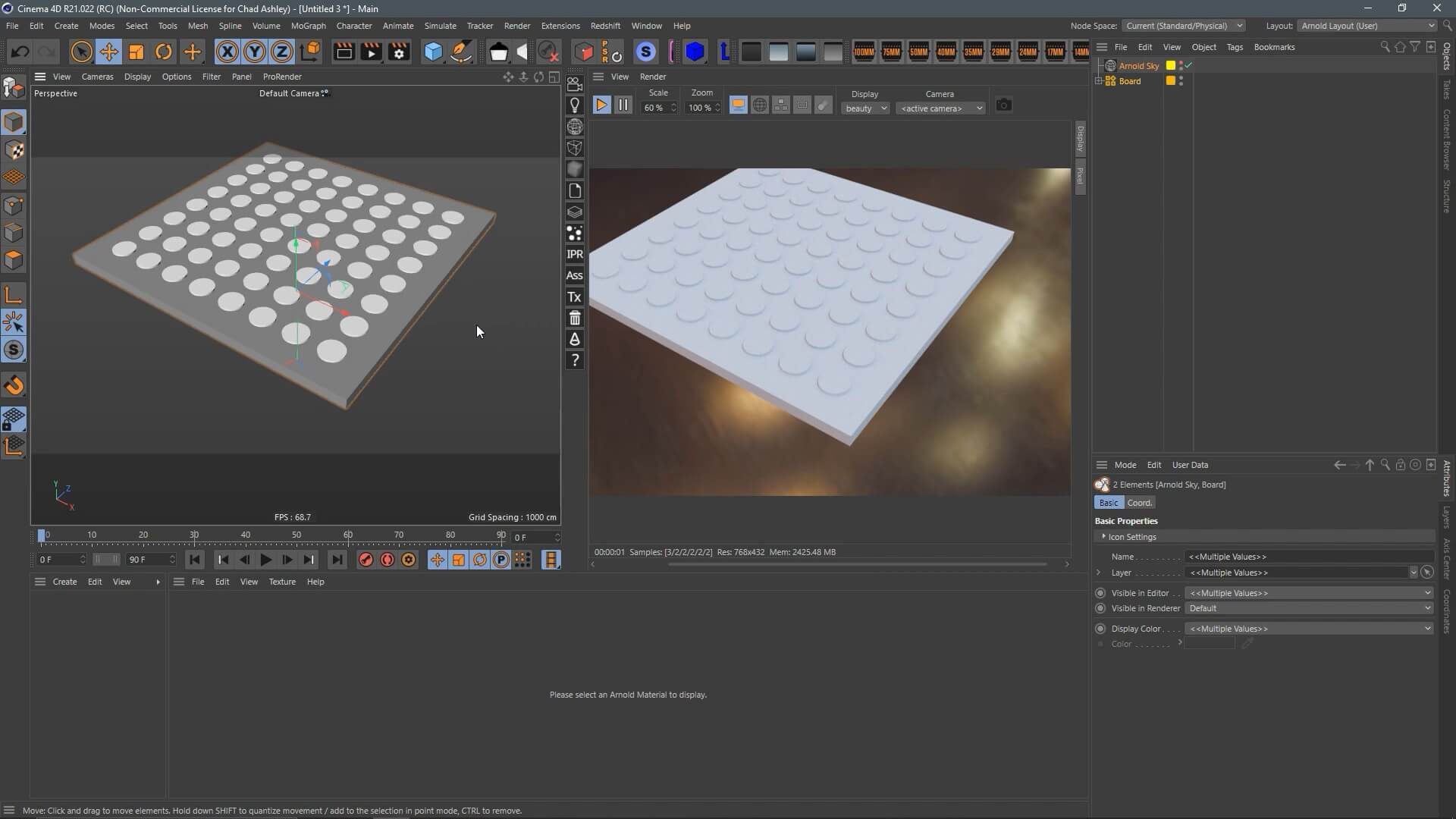The image size is (1456, 819).
Task: Open the MoGraph menu
Action: (308, 26)
